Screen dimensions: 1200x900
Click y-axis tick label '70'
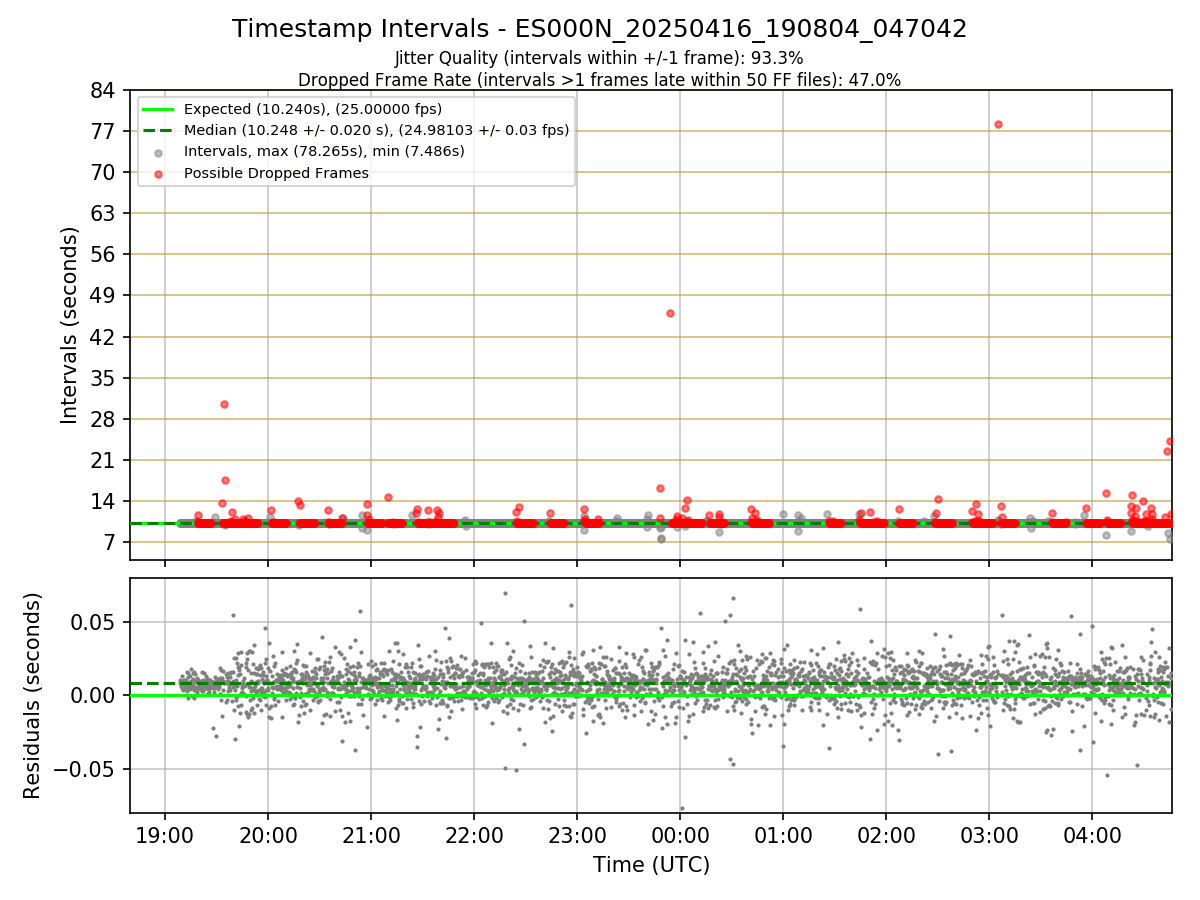(103, 172)
